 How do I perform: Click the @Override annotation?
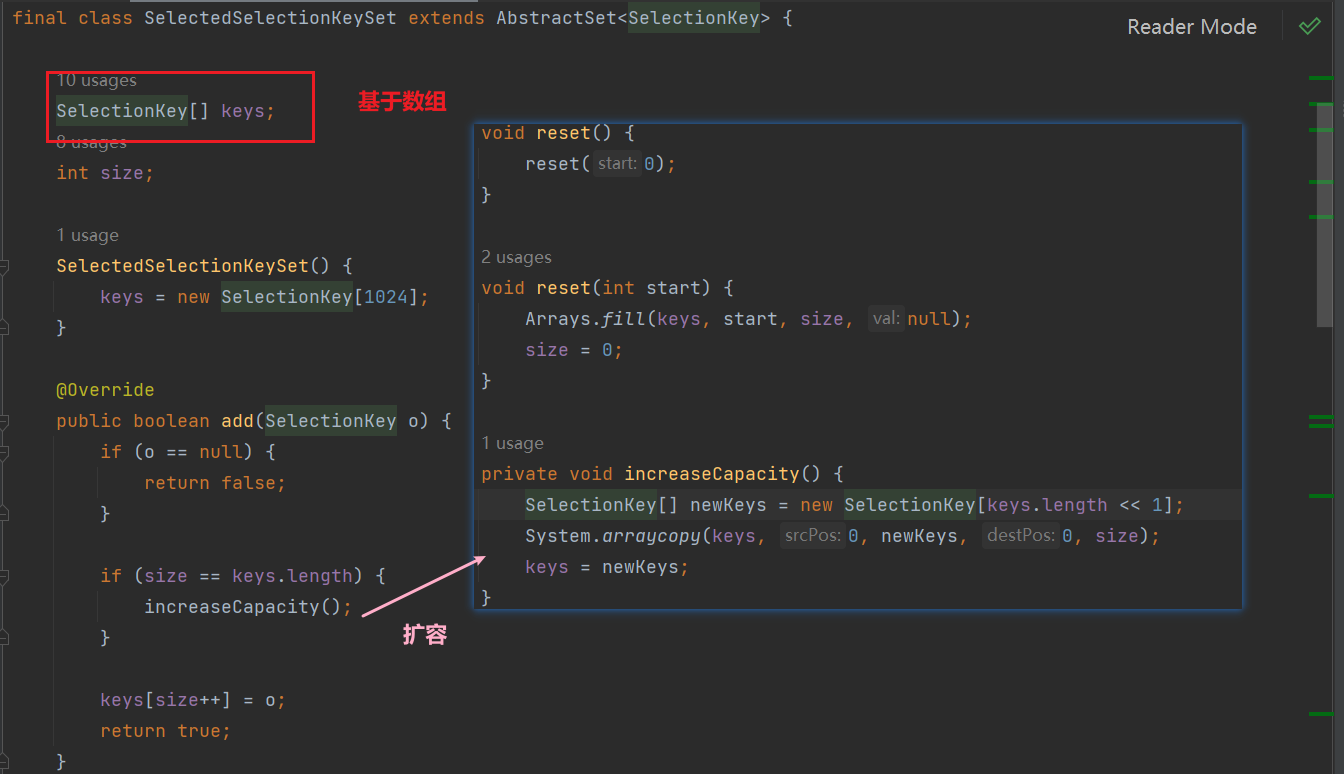(x=105, y=390)
